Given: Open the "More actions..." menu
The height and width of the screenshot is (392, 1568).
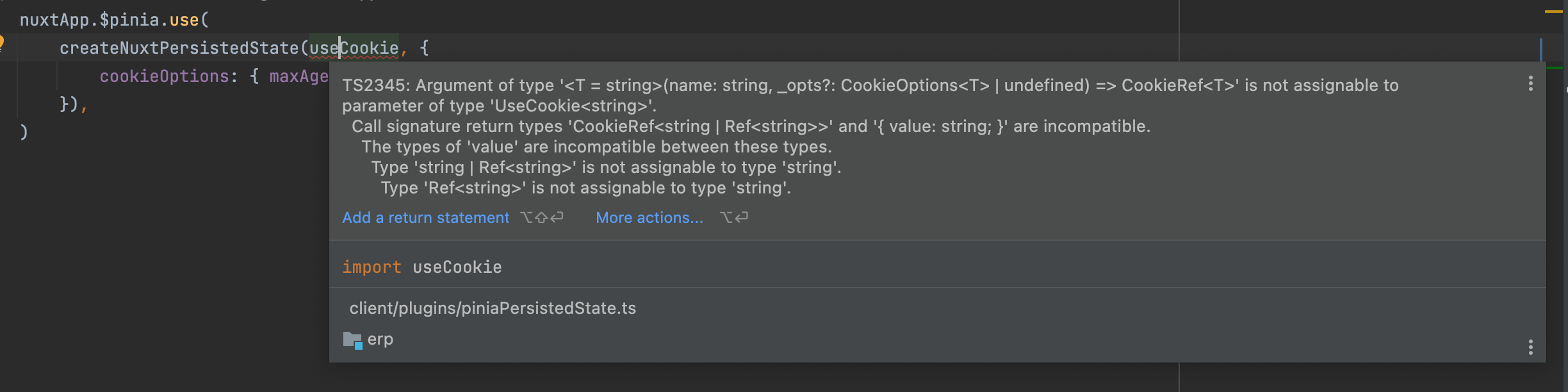Looking at the screenshot, I should [x=648, y=218].
